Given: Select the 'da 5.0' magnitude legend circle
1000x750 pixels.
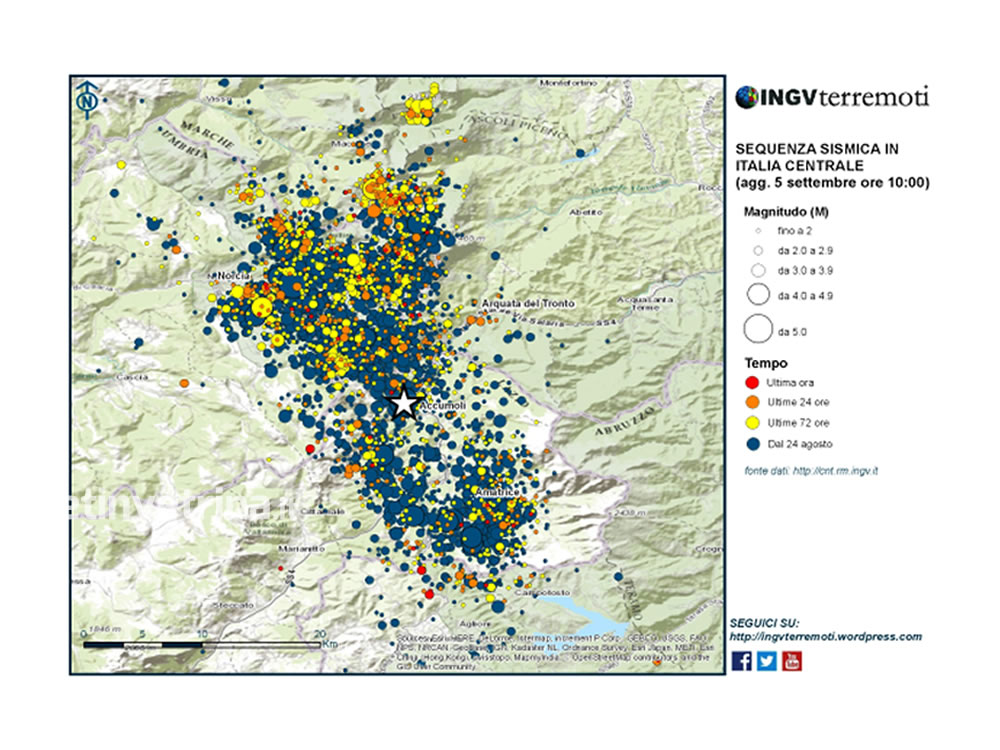Looking at the screenshot, I should 758,329.
